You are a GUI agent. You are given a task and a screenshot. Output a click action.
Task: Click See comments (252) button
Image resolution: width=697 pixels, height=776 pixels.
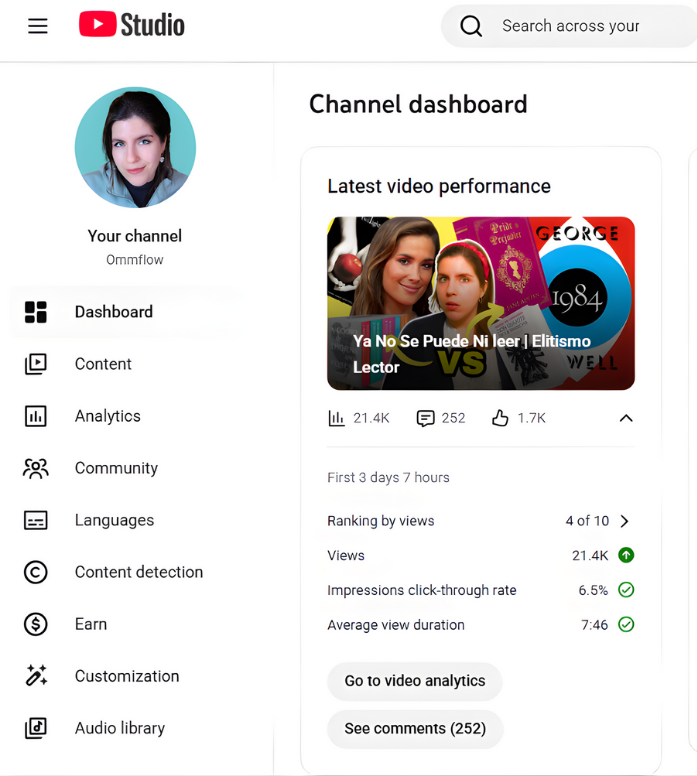pos(415,729)
